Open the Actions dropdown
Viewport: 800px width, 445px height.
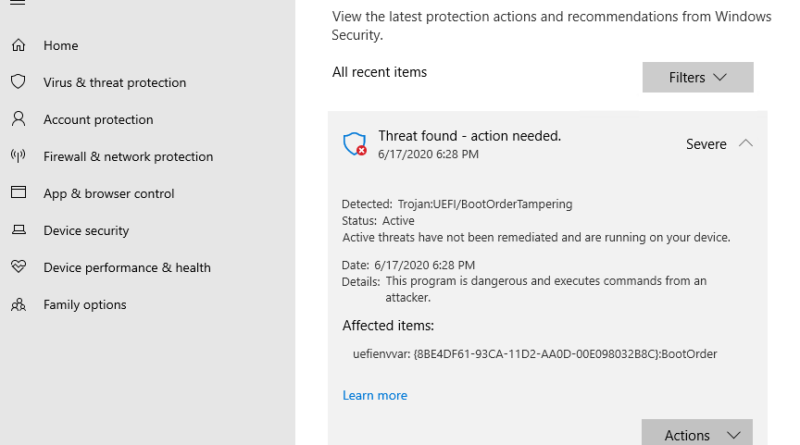[x=697, y=434]
